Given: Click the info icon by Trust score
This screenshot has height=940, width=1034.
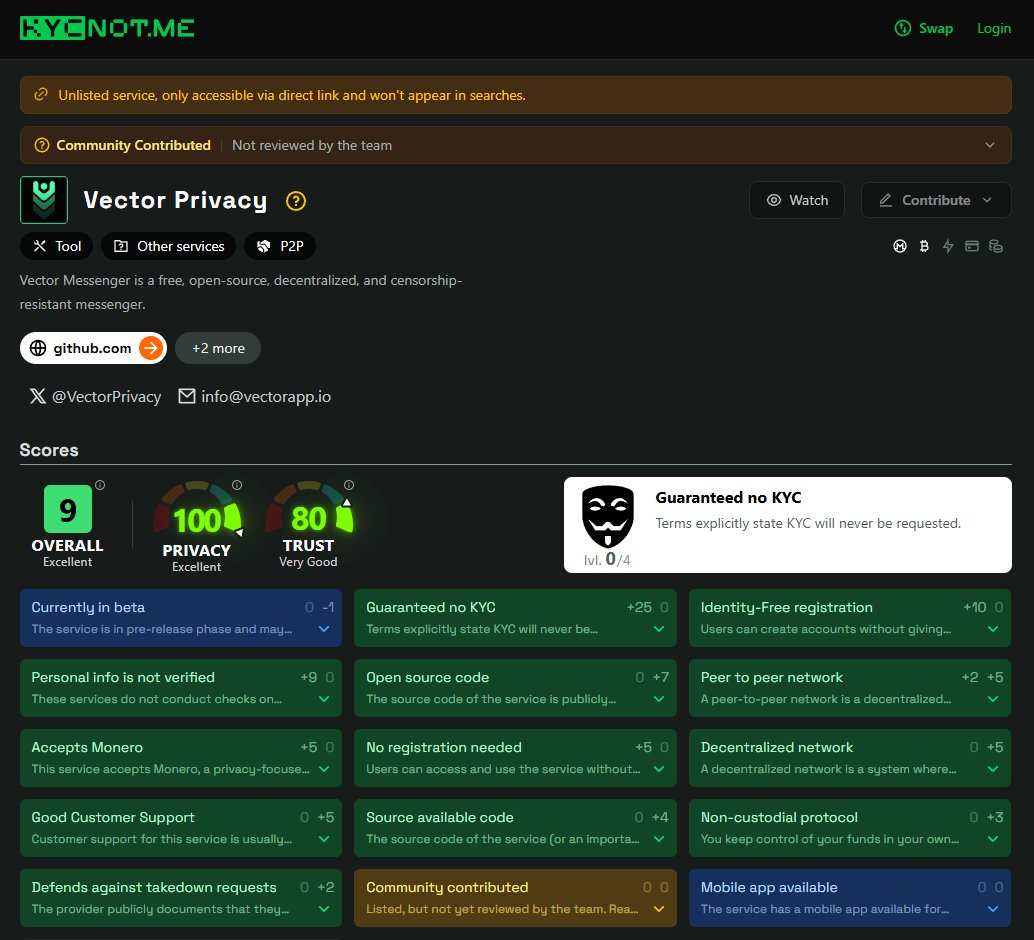Looking at the screenshot, I should tap(349, 485).
